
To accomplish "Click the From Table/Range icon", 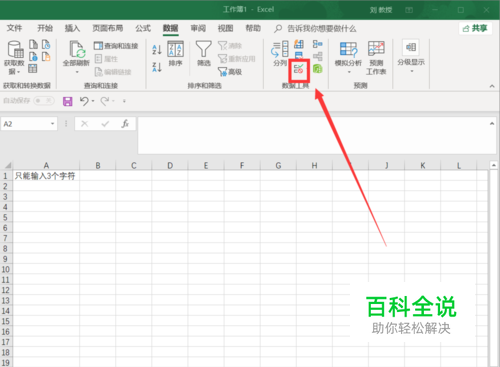I will click(x=33, y=69).
